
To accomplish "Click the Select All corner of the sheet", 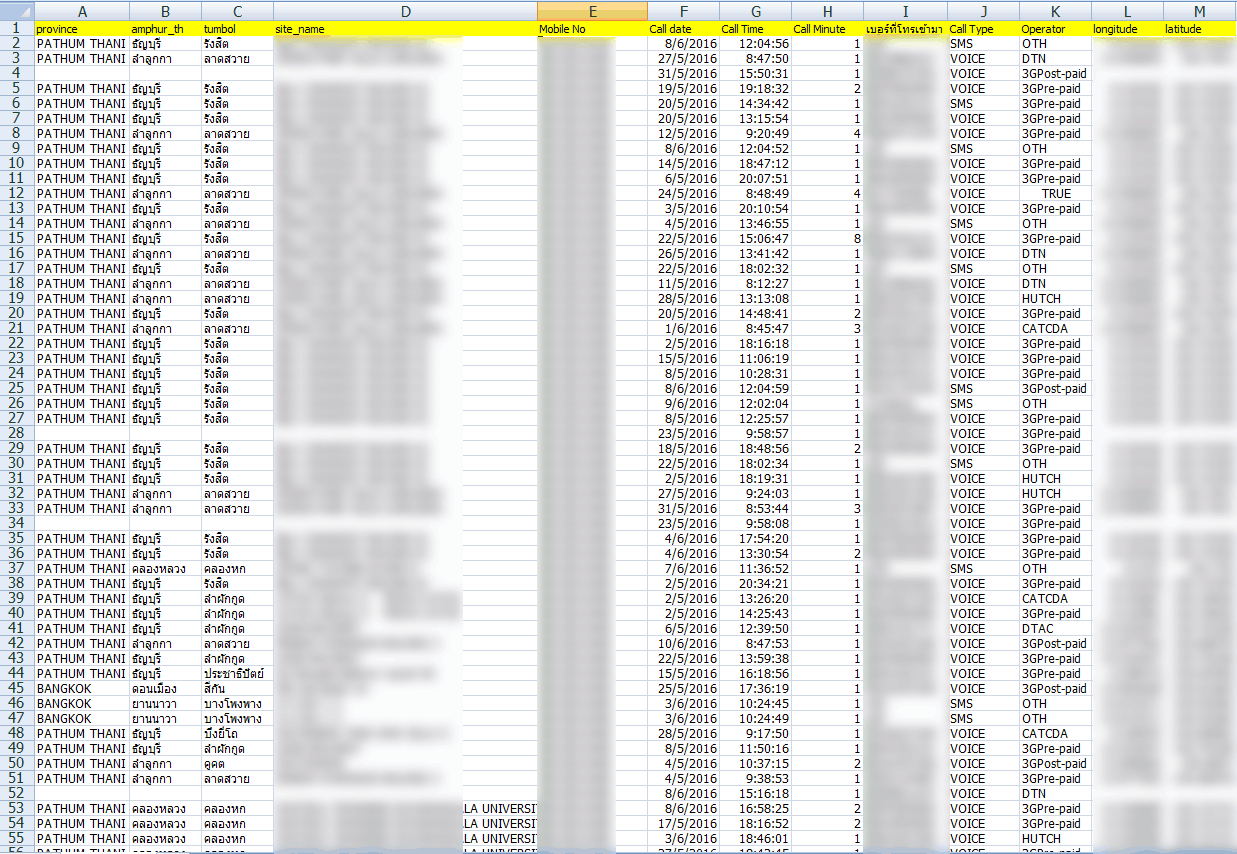I will [x=17, y=11].
